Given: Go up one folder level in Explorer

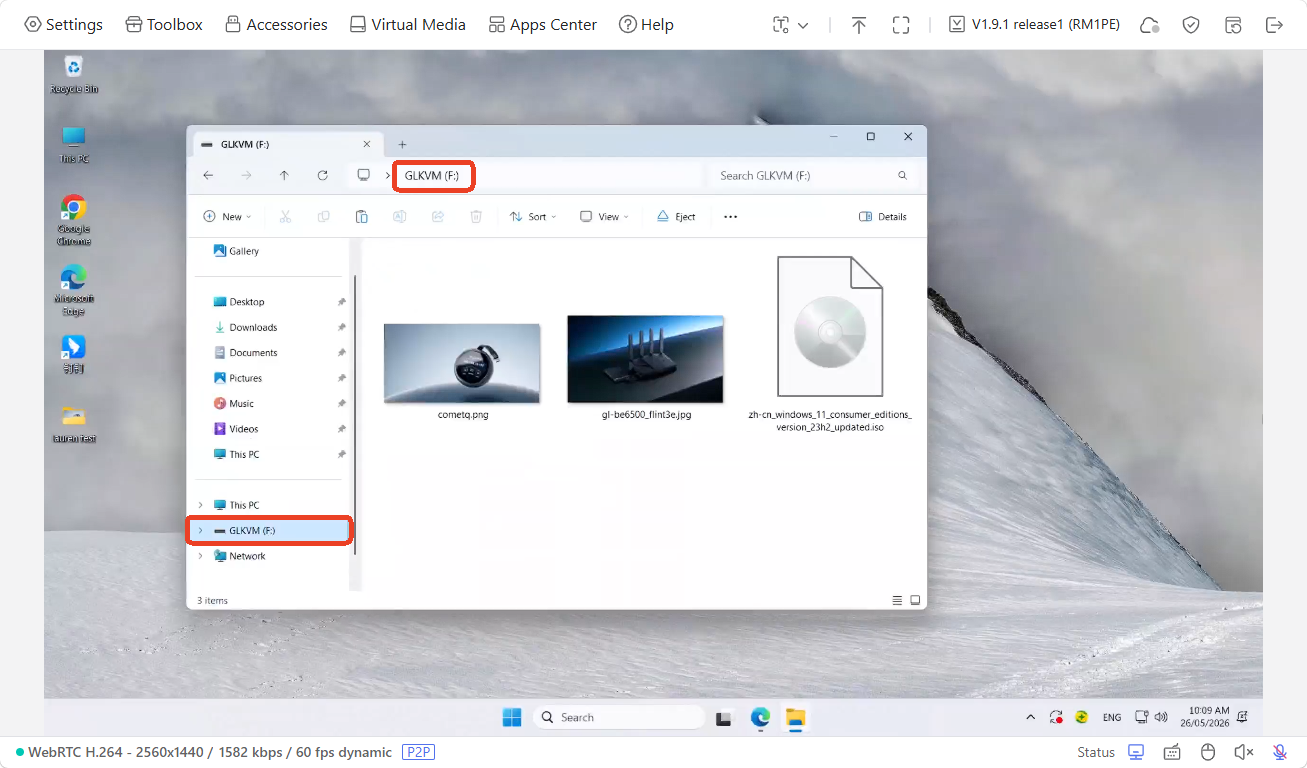Looking at the screenshot, I should 284,175.
